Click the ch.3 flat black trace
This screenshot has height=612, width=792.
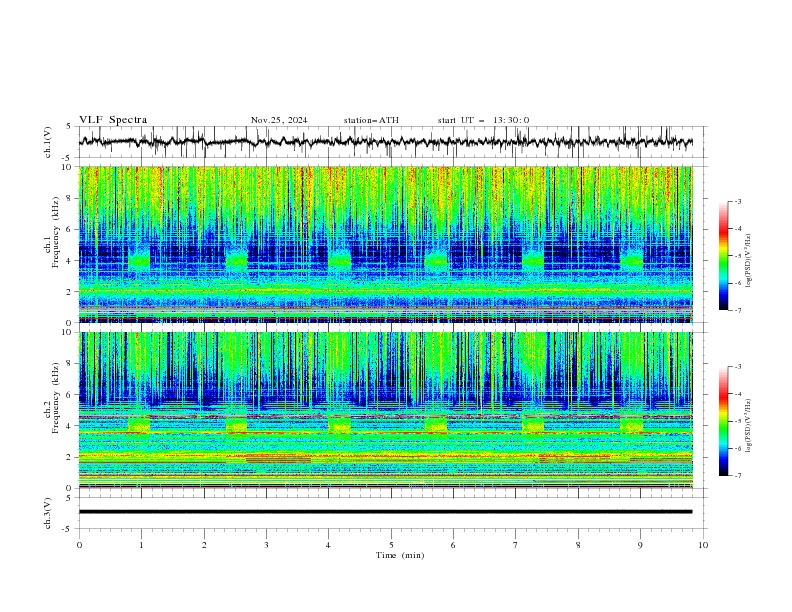click(385, 512)
